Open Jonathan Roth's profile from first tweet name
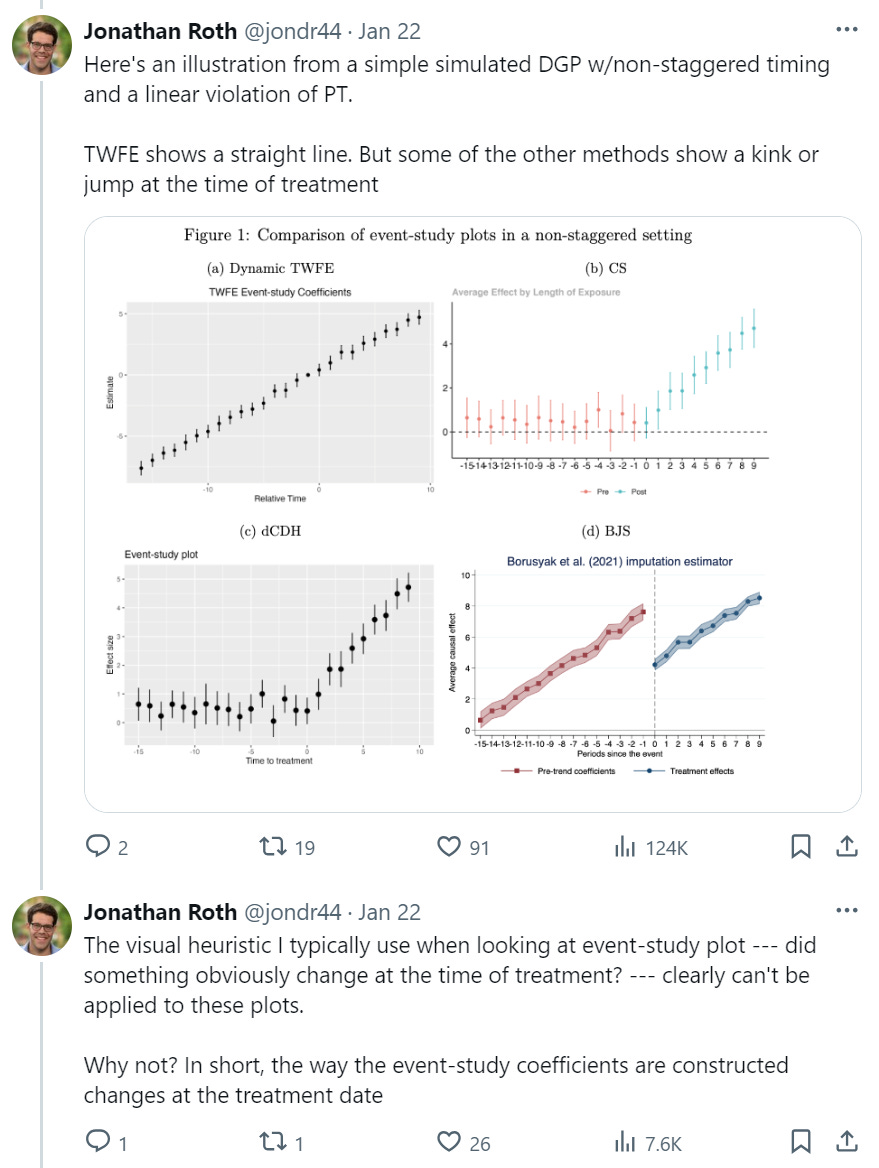 pyautogui.click(x=160, y=31)
